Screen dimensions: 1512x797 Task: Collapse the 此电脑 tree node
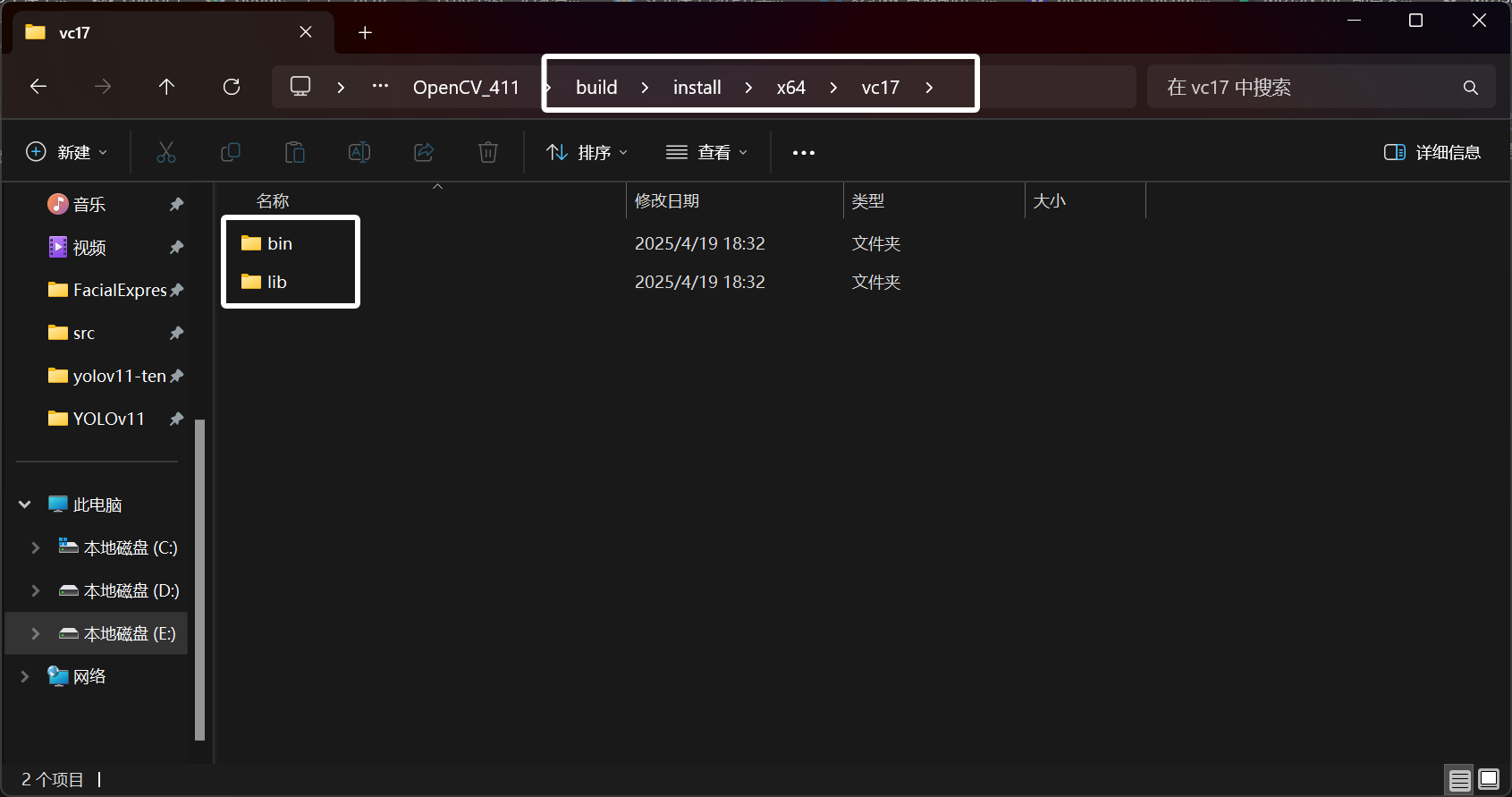point(25,504)
